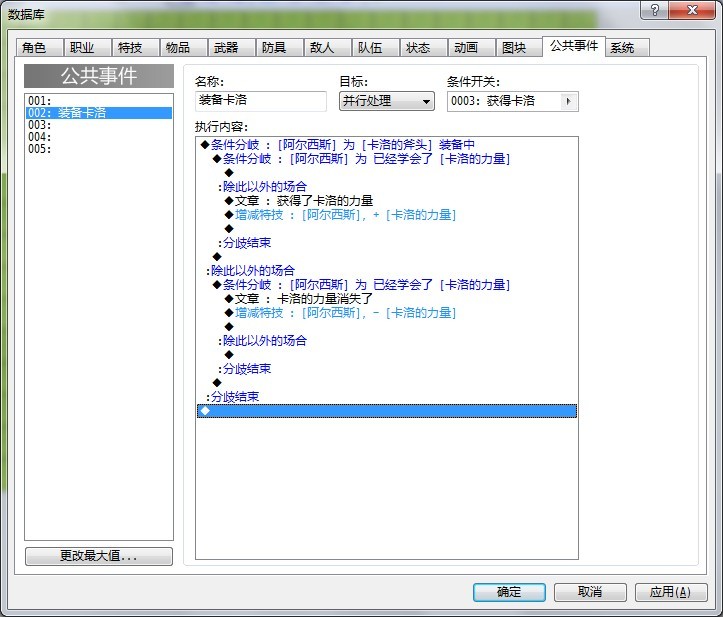The width and height of the screenshot is (723, 617).
Task: Click the 更改最大值... button
Action: click(x=99, y=556)
